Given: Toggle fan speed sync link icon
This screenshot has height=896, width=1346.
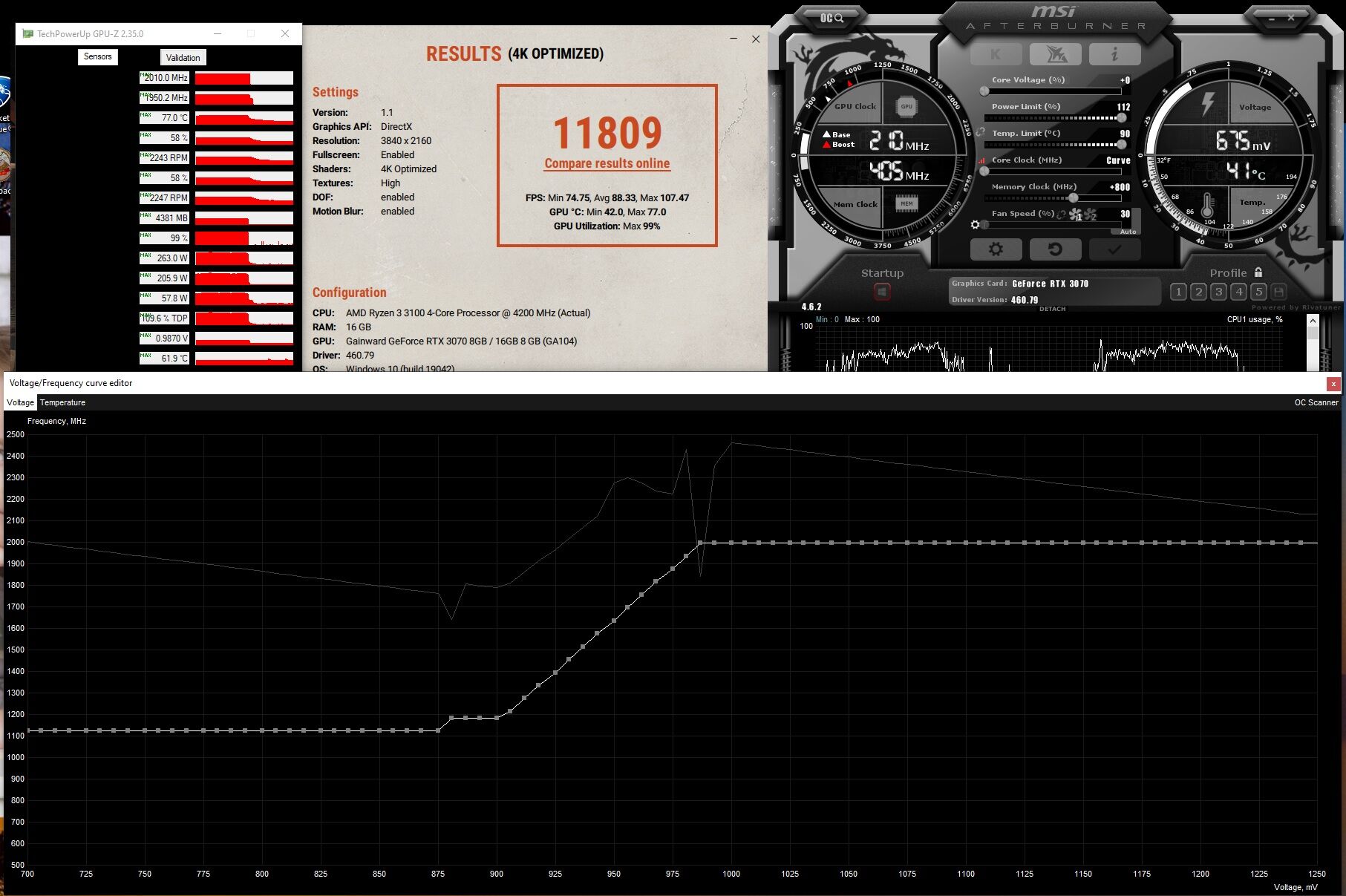Looking at the screenshot, I should [1062, 215].
